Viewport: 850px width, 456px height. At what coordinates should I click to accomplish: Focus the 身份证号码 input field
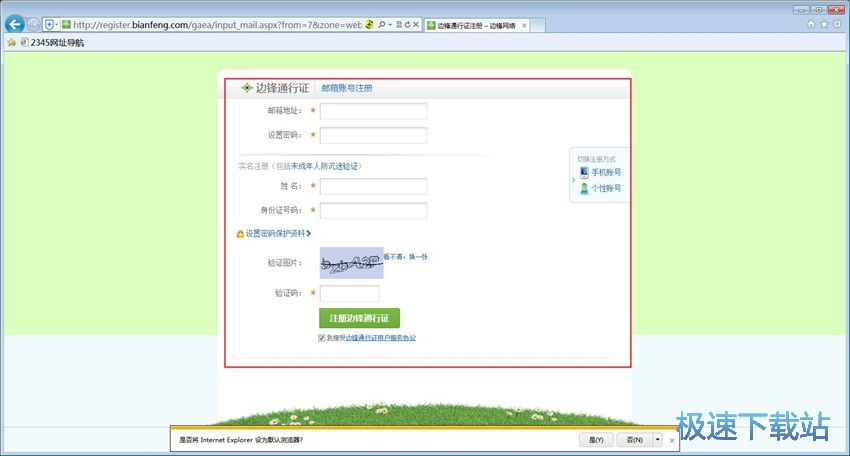pyautogui.click(x=373, y=210)
